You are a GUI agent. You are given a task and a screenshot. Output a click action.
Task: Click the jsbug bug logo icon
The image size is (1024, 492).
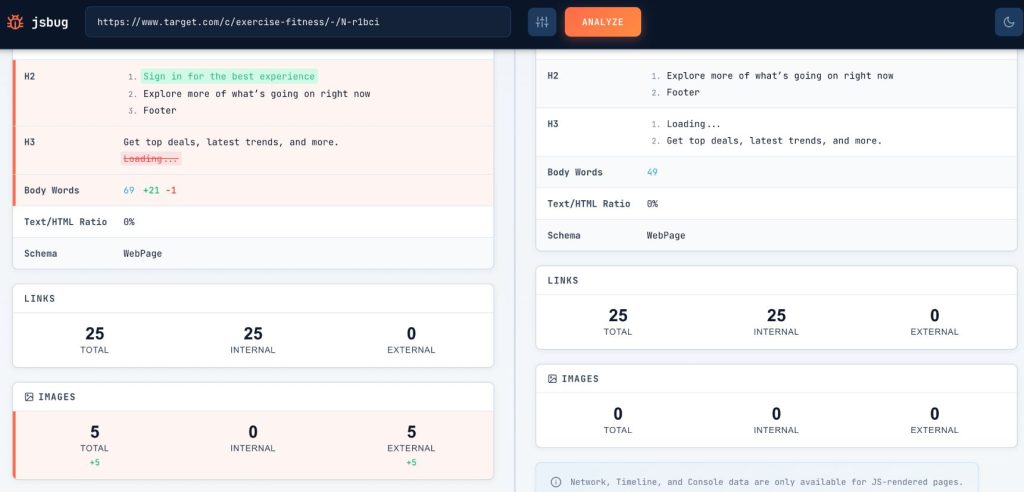[15, 22]
